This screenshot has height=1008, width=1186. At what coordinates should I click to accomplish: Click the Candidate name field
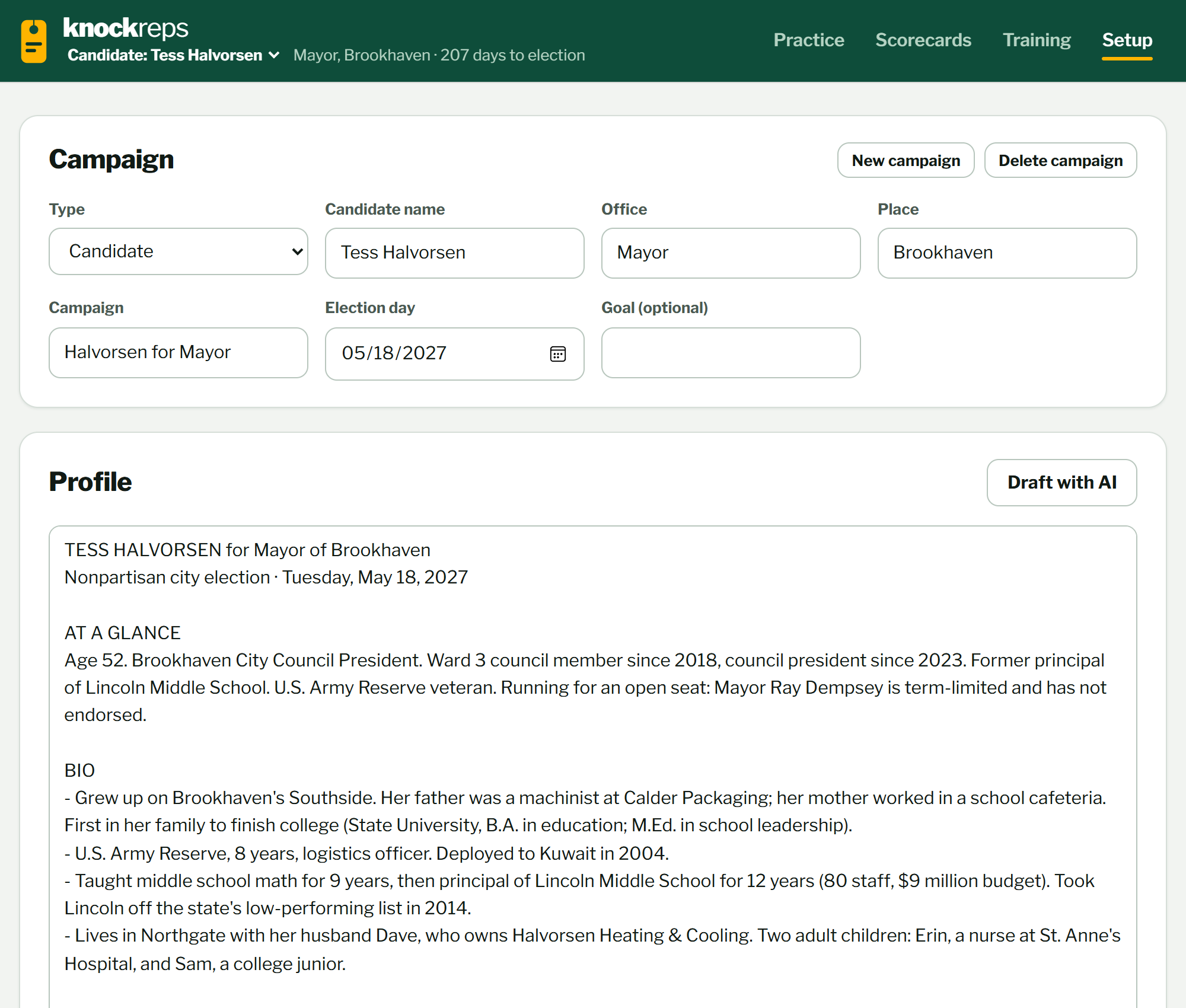[x=455, y=253]
